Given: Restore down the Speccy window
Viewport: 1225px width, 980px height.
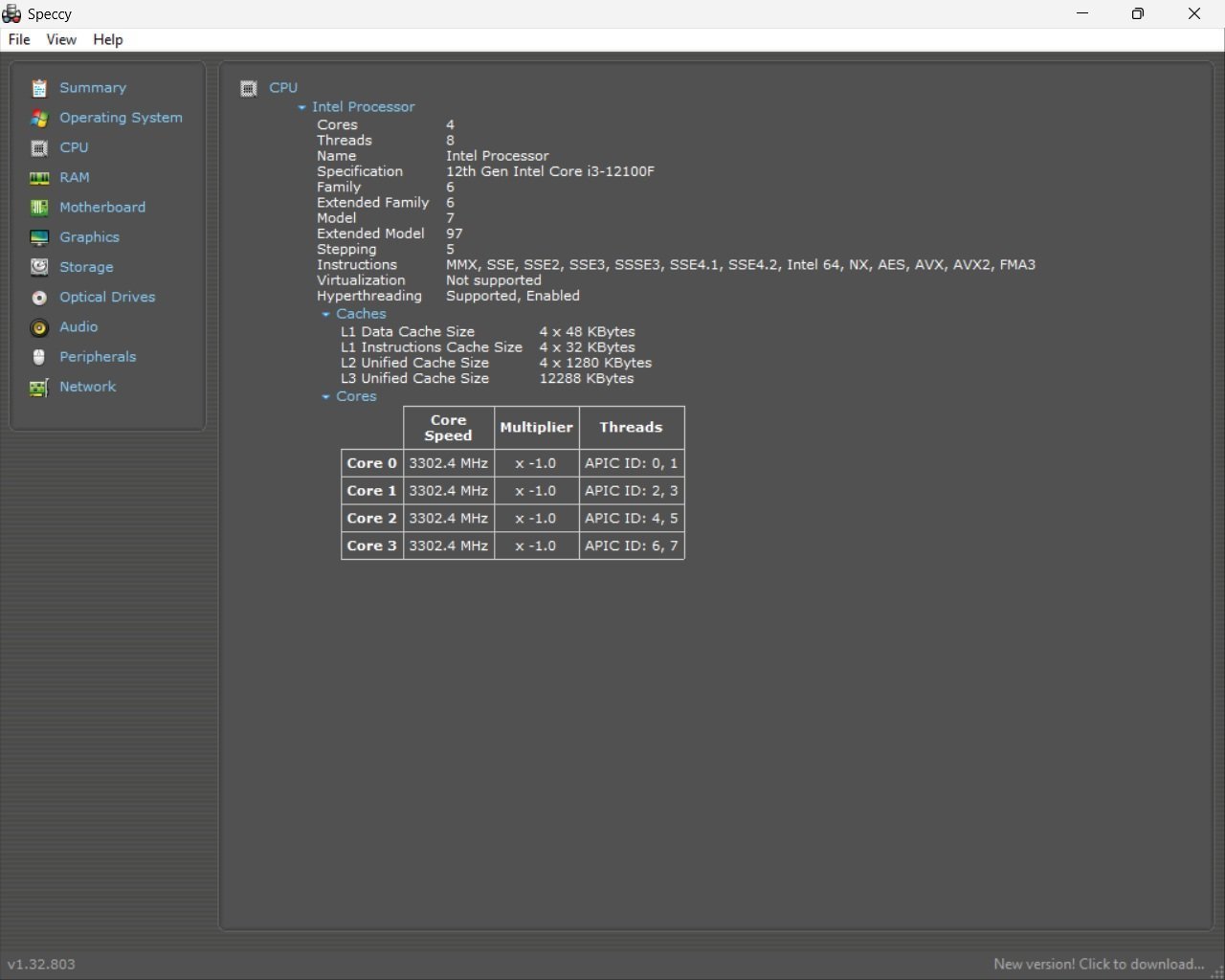Looking at the screenshot, I should point(1138,13).
